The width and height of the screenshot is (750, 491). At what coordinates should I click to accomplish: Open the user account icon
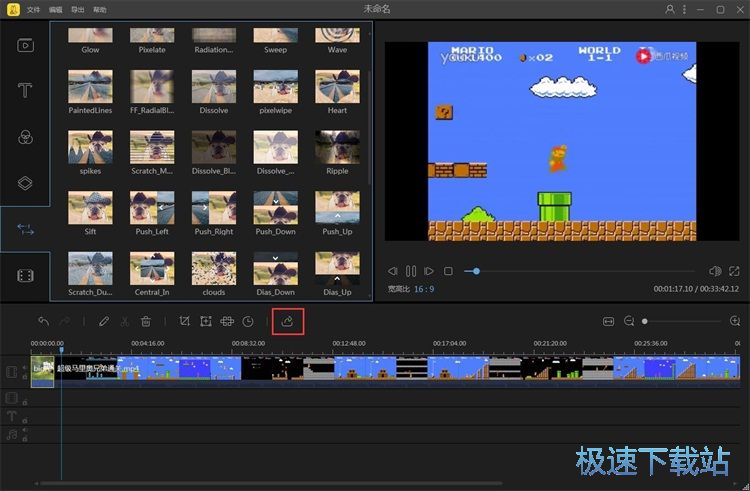(670, 9)
